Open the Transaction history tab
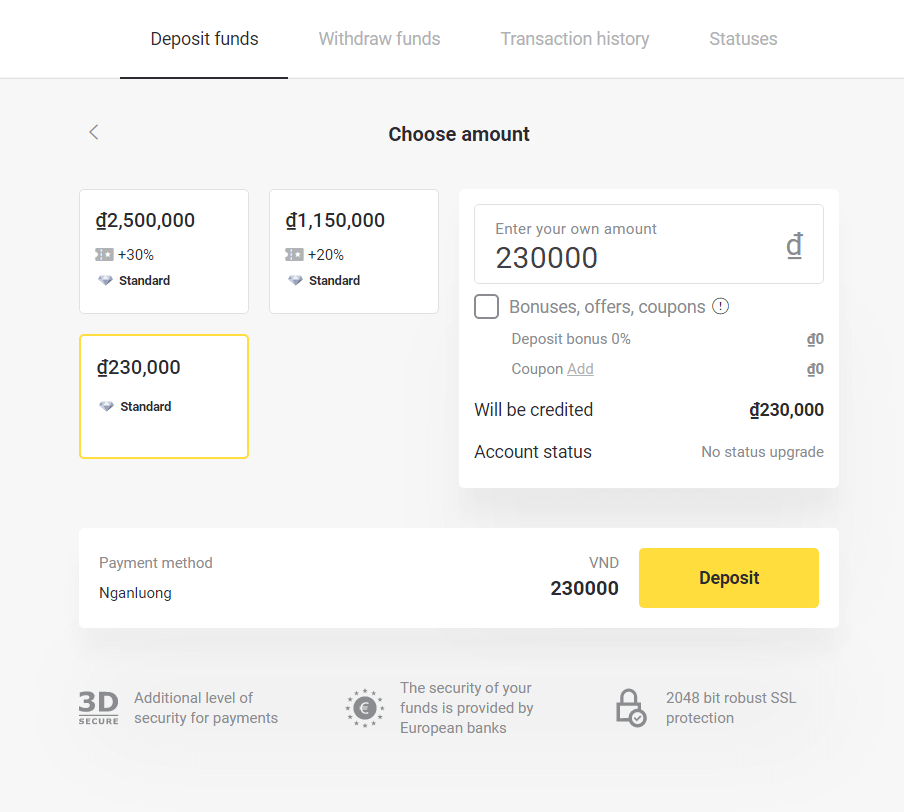904x812 pixels. click(574, 38)
